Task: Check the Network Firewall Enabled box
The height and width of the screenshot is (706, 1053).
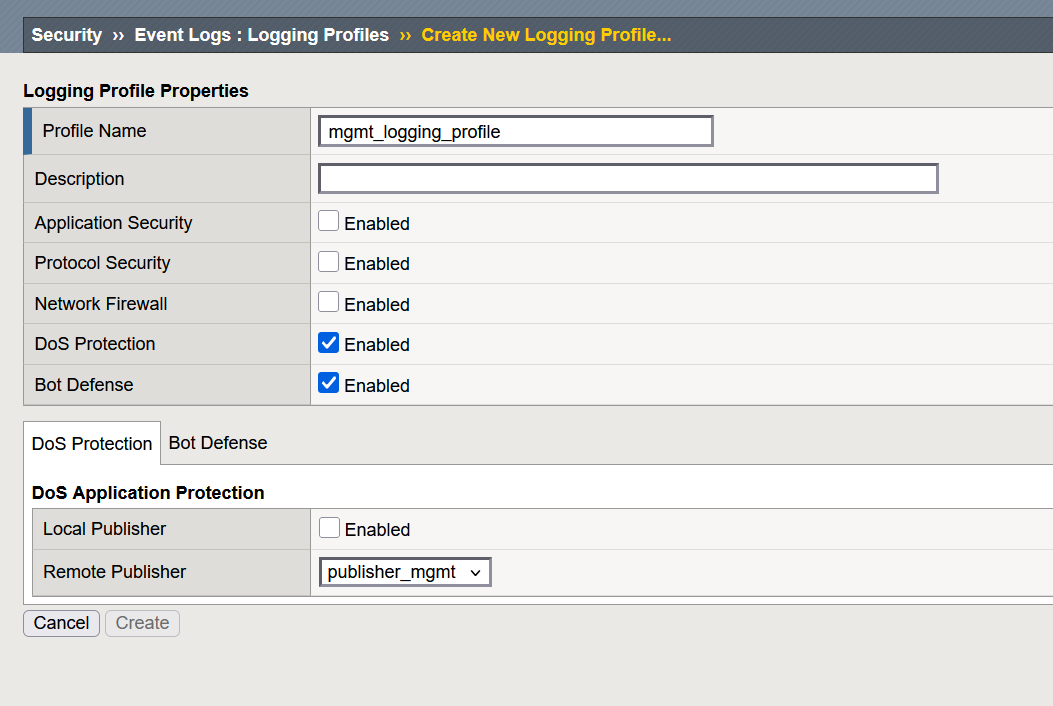Action: 329,302
